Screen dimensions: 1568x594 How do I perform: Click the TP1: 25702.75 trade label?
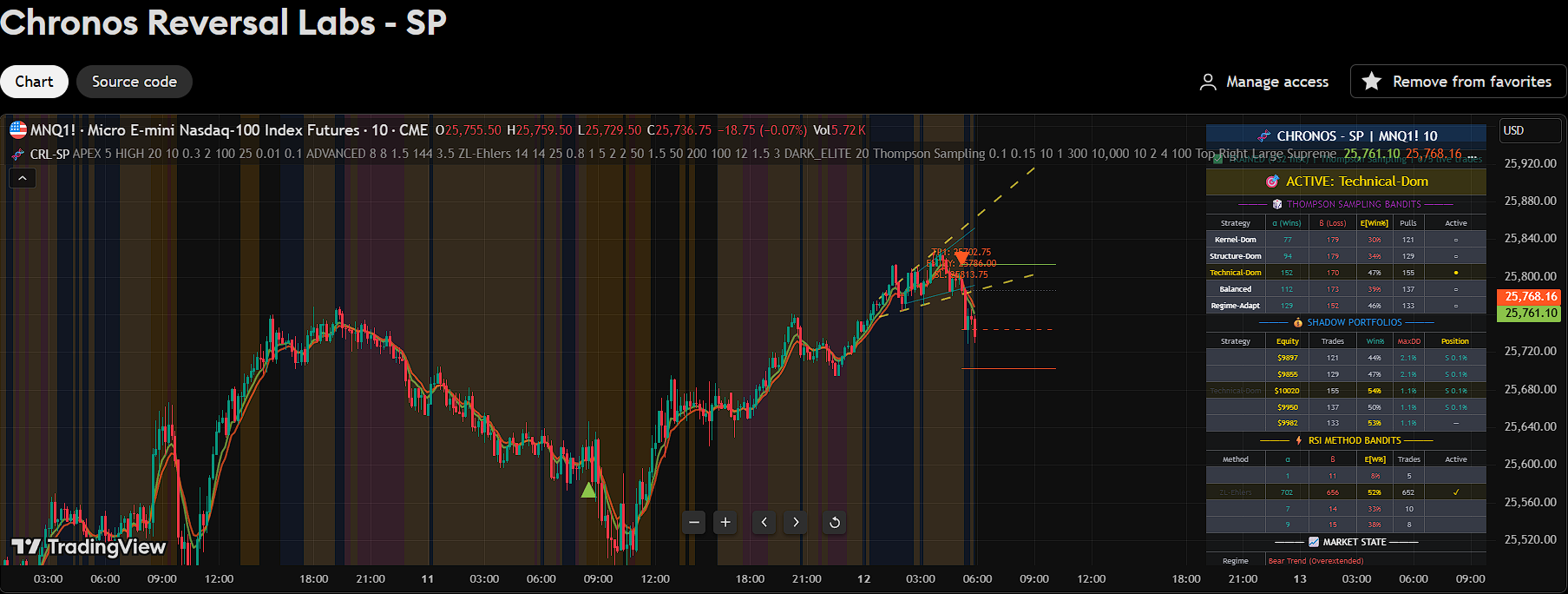pos(961,252)
